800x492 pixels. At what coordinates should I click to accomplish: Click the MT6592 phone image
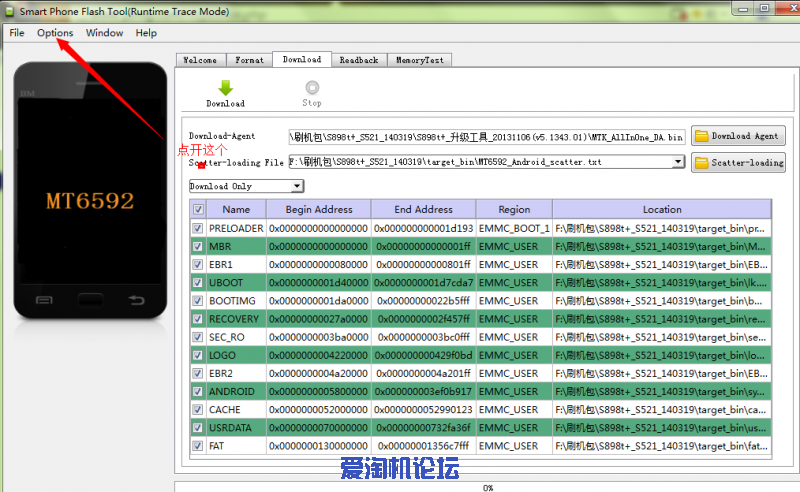pos(90,190)
